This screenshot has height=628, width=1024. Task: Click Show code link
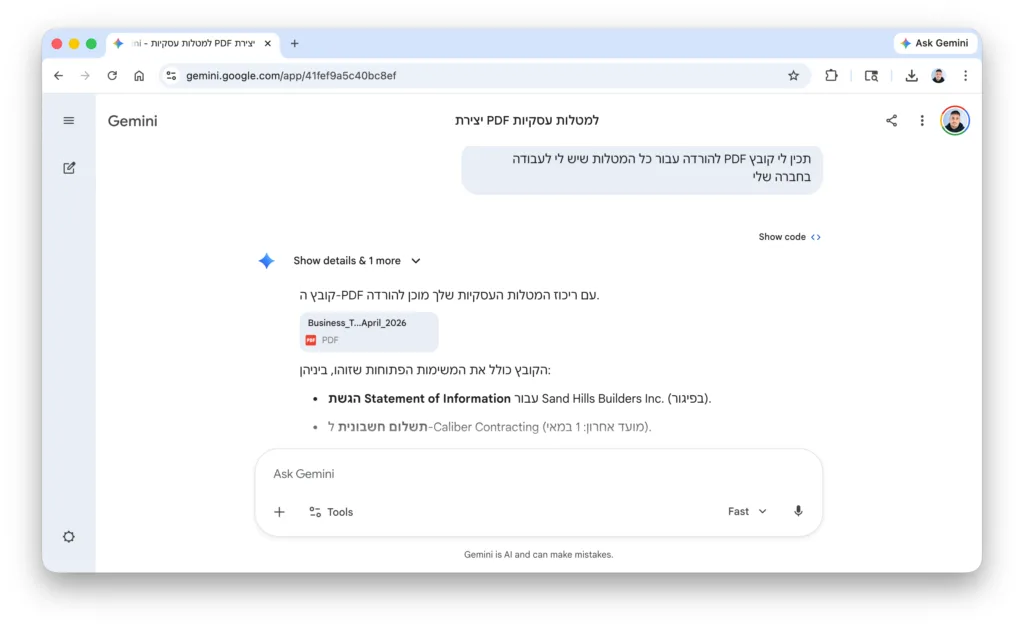(x=790, y=237)
